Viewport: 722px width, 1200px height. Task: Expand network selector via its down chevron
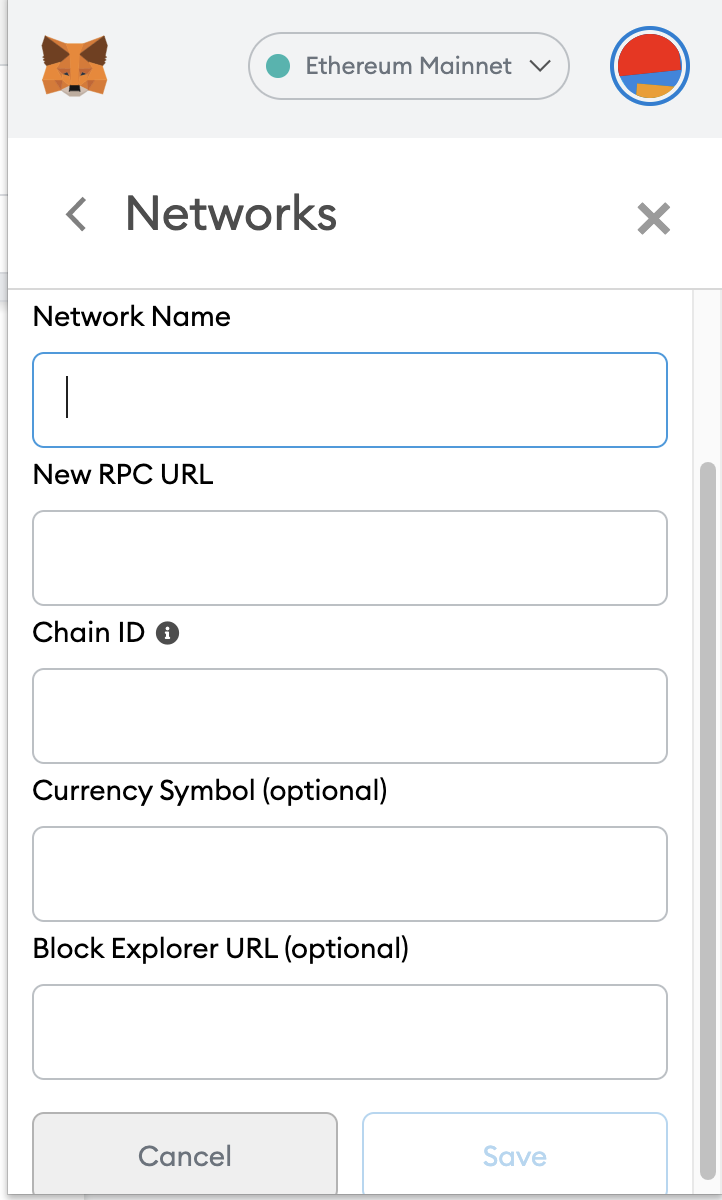[540, 67]
